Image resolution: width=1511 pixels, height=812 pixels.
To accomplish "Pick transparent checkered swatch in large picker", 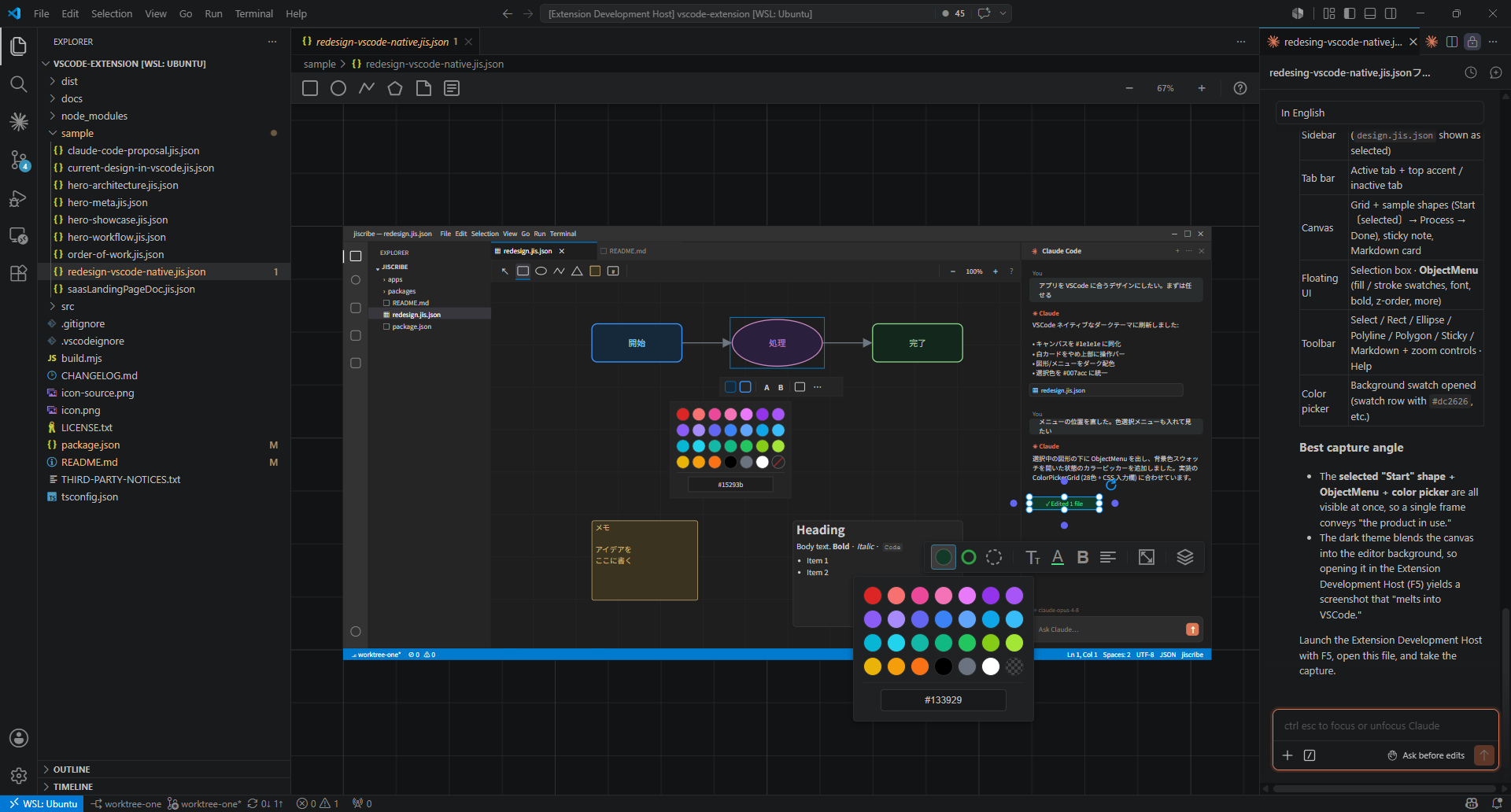I will (1014, 666).
